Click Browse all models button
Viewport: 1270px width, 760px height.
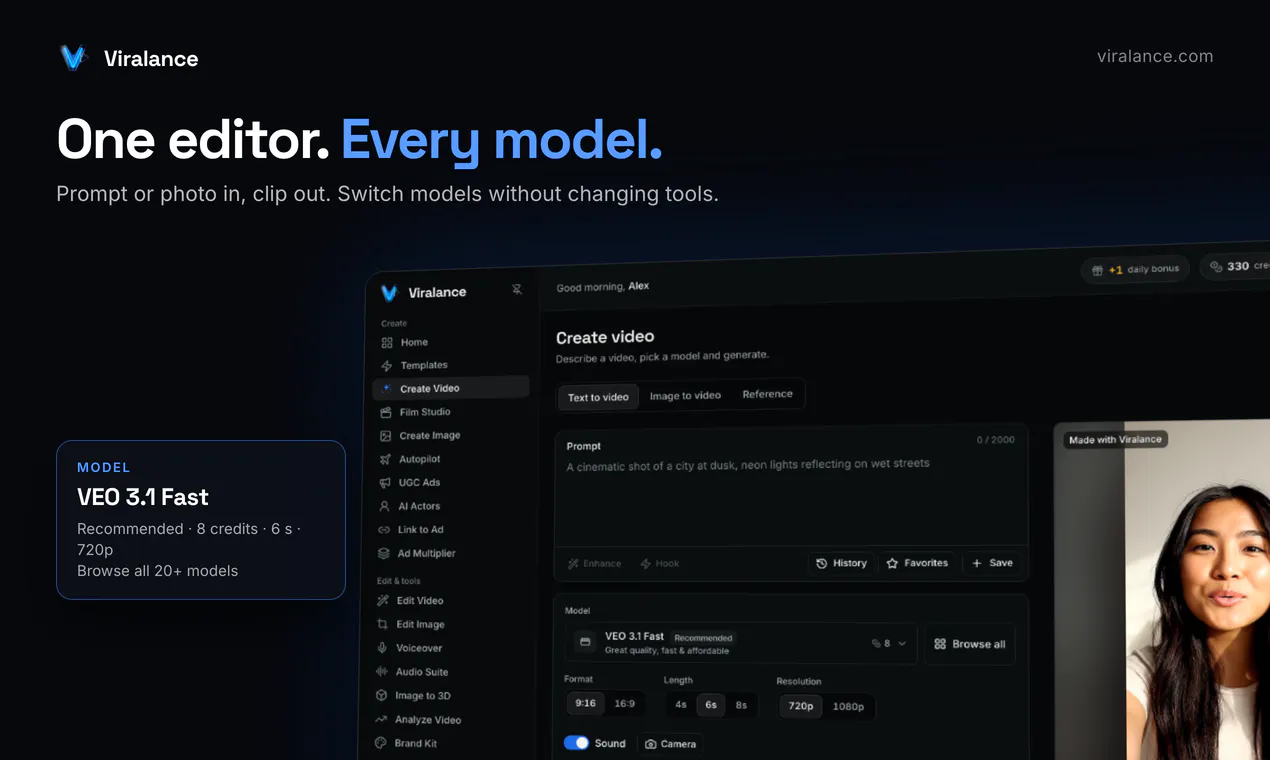[x=969, y=644]
